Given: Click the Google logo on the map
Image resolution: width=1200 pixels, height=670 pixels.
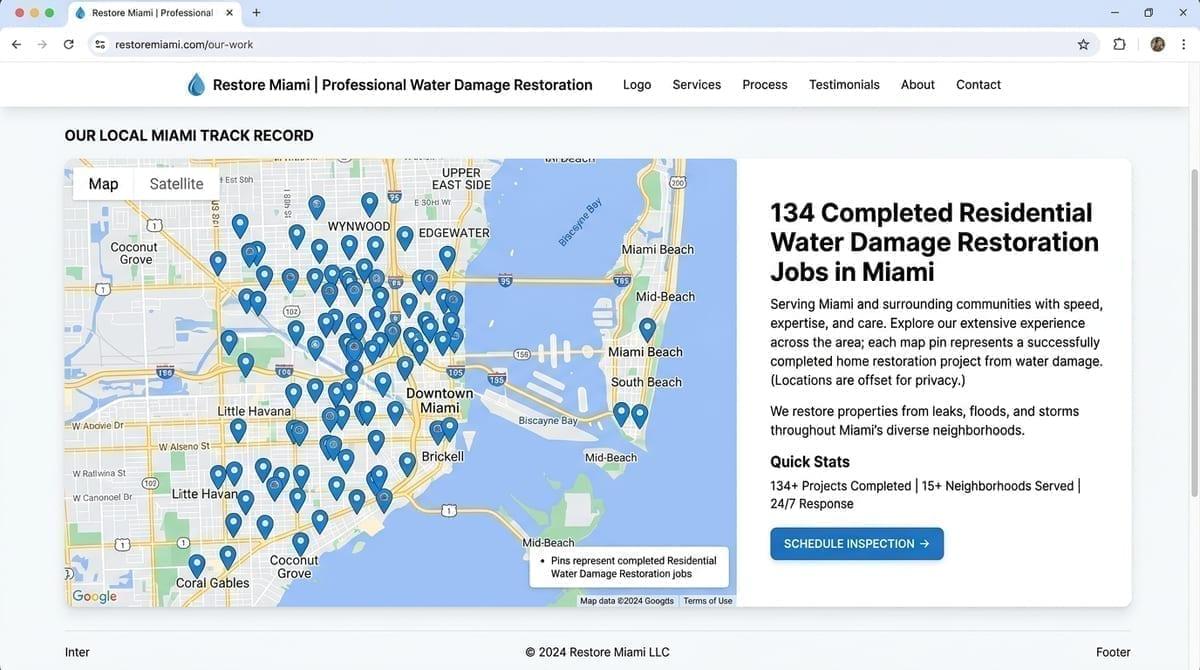Looking at the screenshot, I should pos(93,595).
